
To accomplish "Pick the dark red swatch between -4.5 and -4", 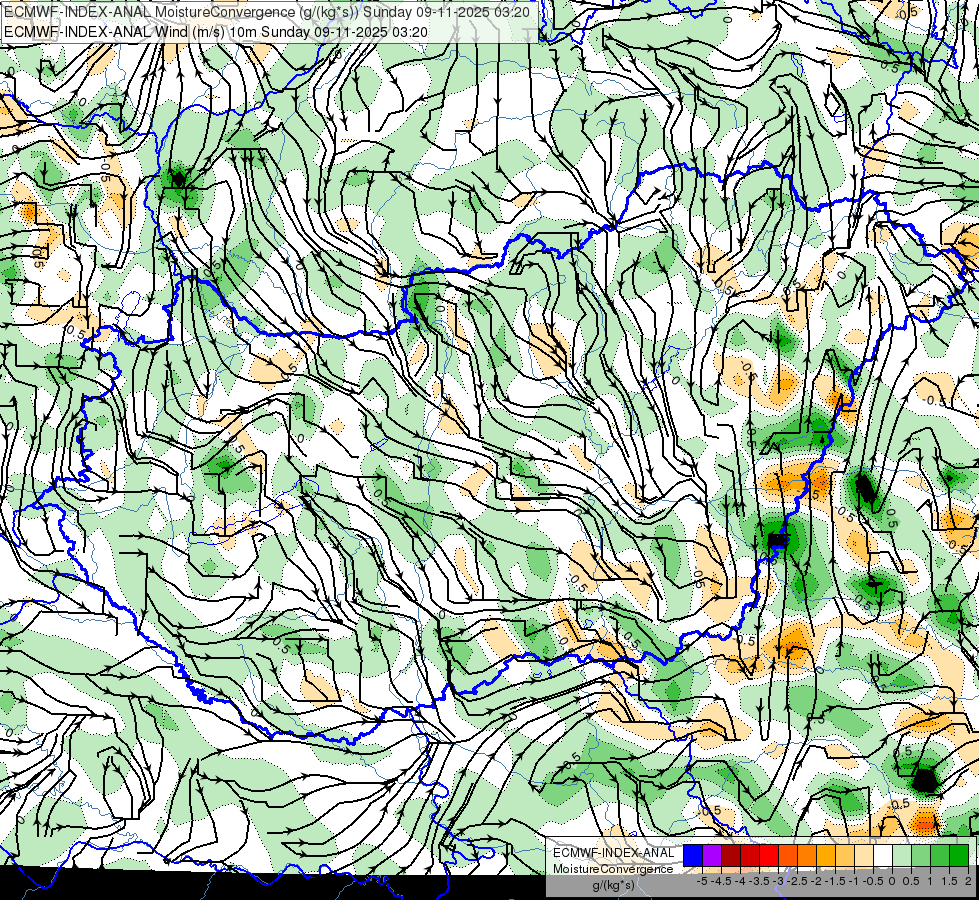I will tap(731, 856).
